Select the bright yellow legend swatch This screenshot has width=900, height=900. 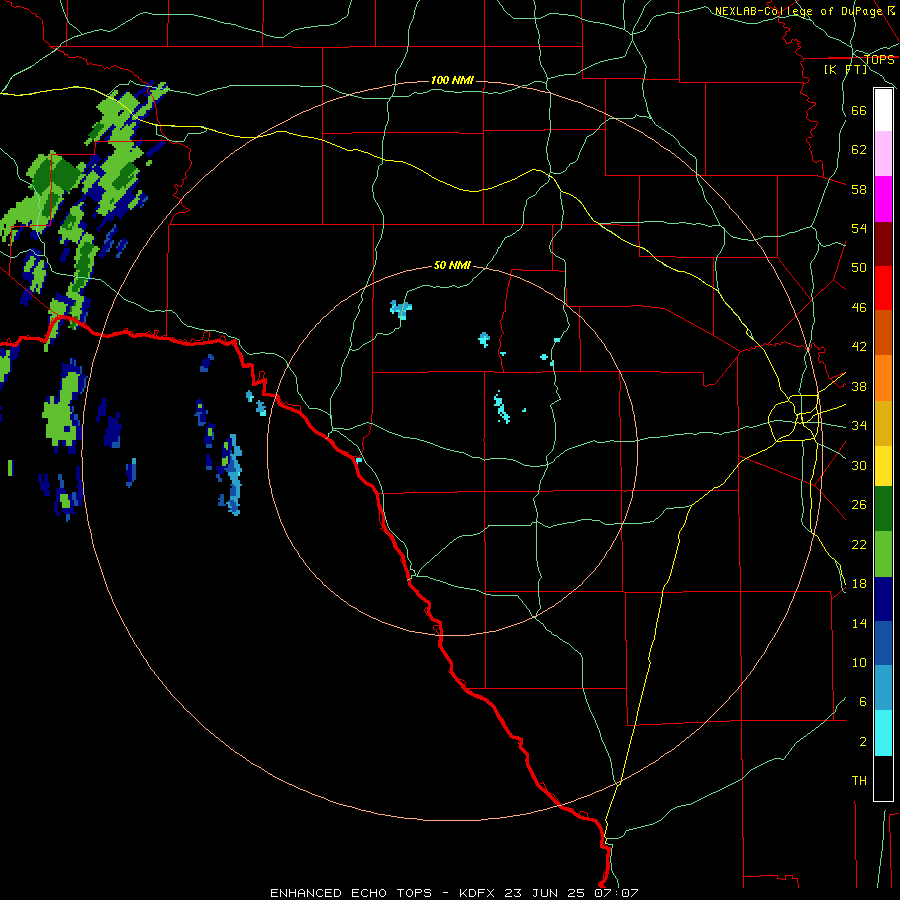click(883, 466)
